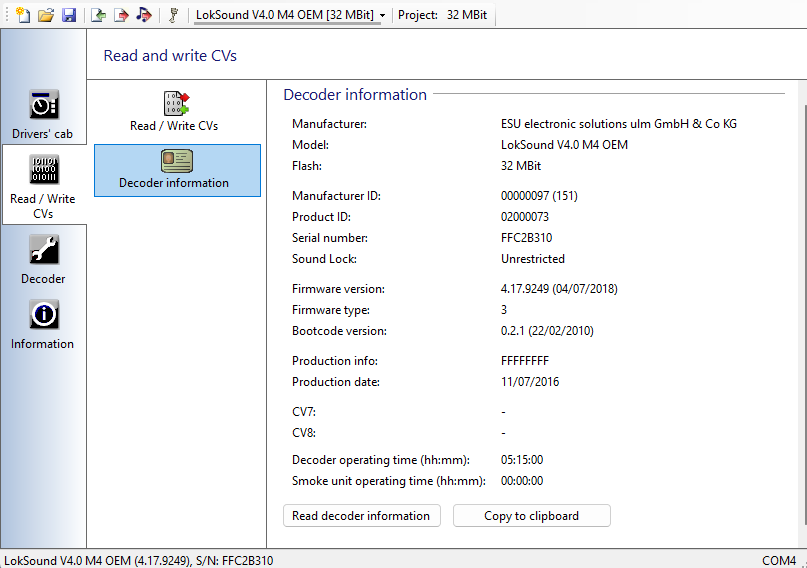Click Manufacturer ID value 00000097 (151)

[539, 196]
